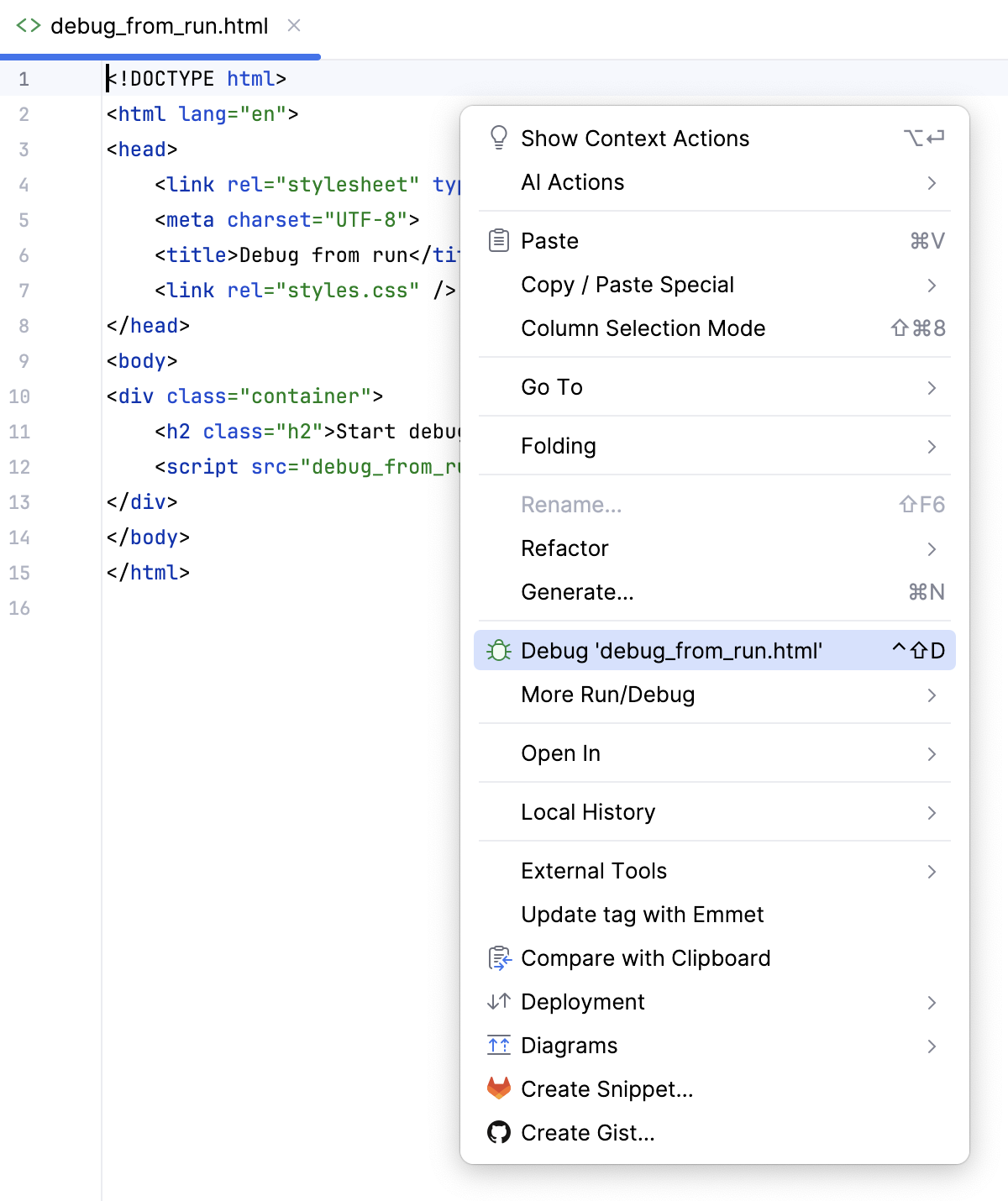Viewport: 1008px width, 1201px height.
Task: Click the Deployment arrows icon
Action: click(x=499, y=1001)
